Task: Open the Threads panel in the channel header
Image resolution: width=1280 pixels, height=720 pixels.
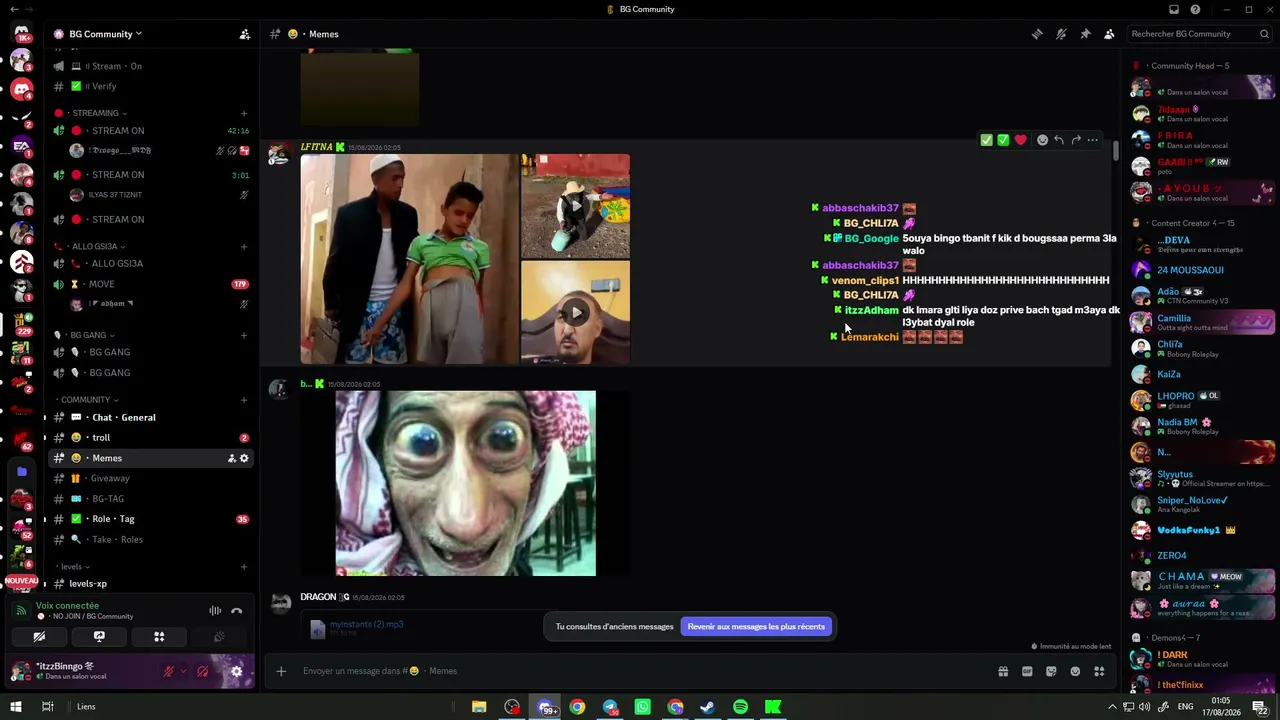Action: [1037, 34]
